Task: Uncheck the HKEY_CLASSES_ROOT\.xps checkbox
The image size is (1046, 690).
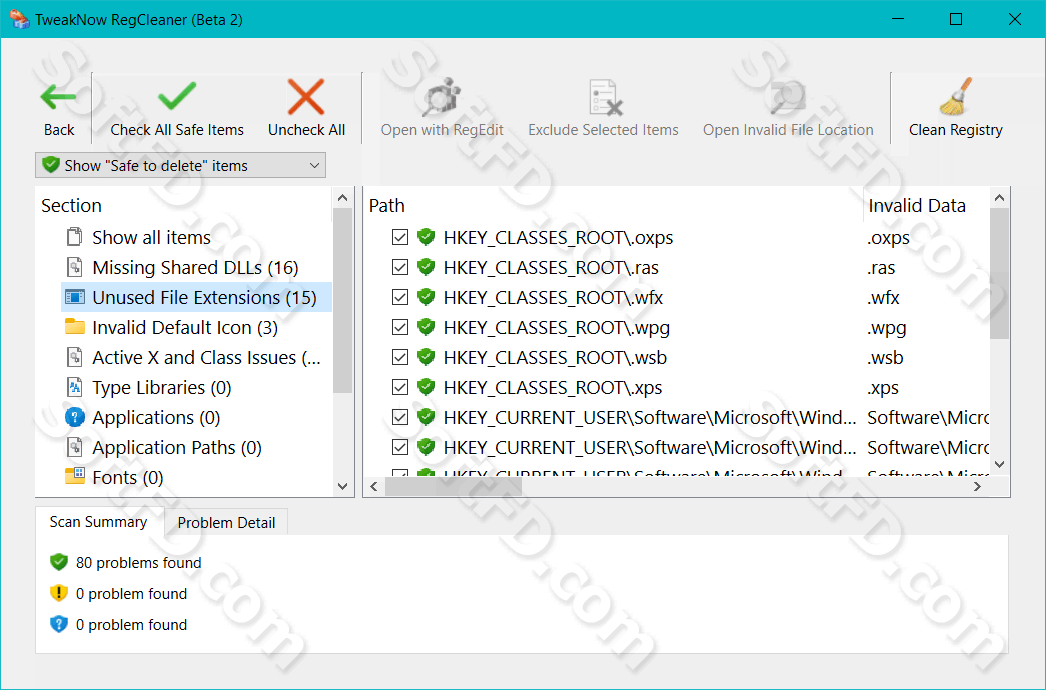Action: (x=400, y=387)
